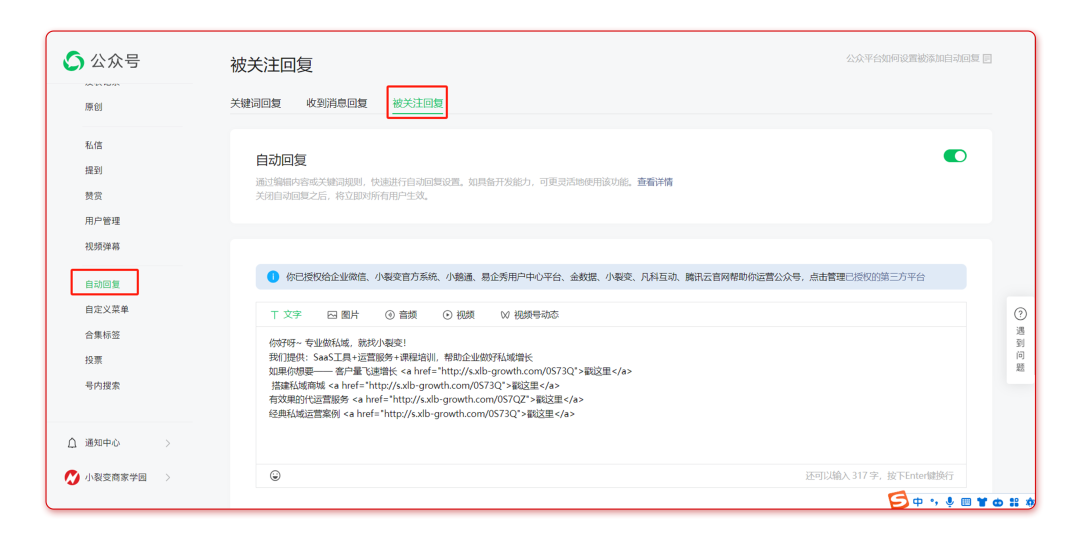Turn off the 自动回复 toggle switch
Image resolution: width=1080 pixels, height=538 pixels.
[x=955, y=156]
